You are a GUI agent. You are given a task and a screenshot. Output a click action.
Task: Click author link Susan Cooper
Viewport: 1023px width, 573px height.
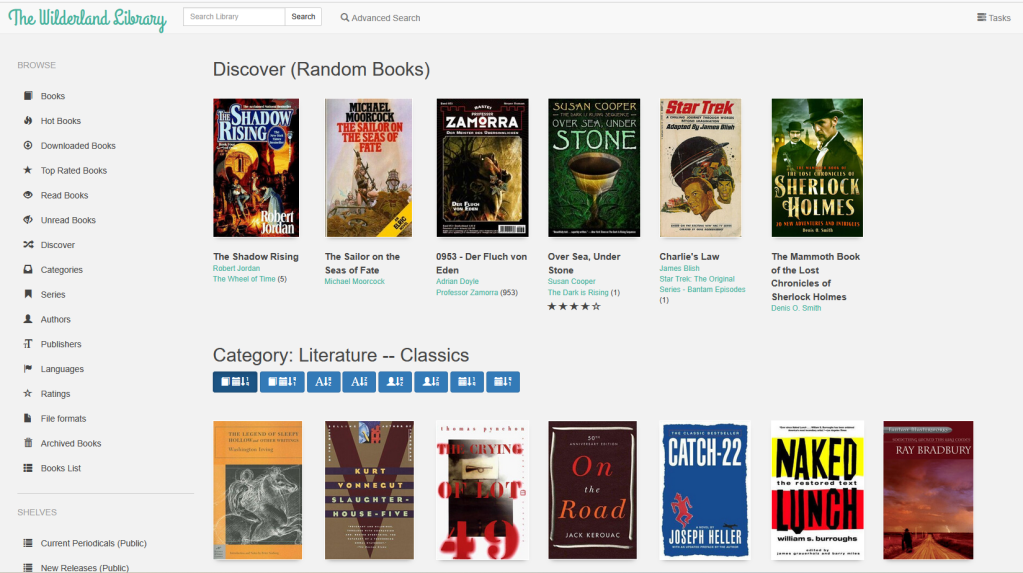(x=572, y=281)
